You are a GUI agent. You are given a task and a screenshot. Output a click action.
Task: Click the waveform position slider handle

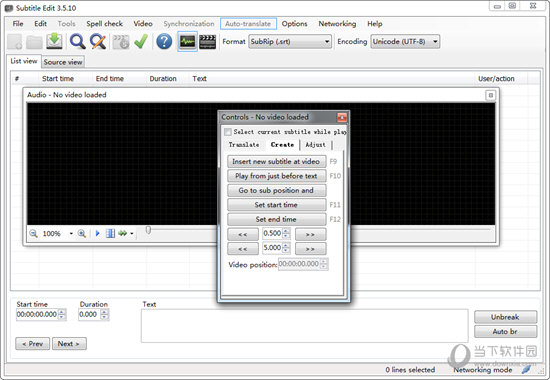click(x=148, y=230)
